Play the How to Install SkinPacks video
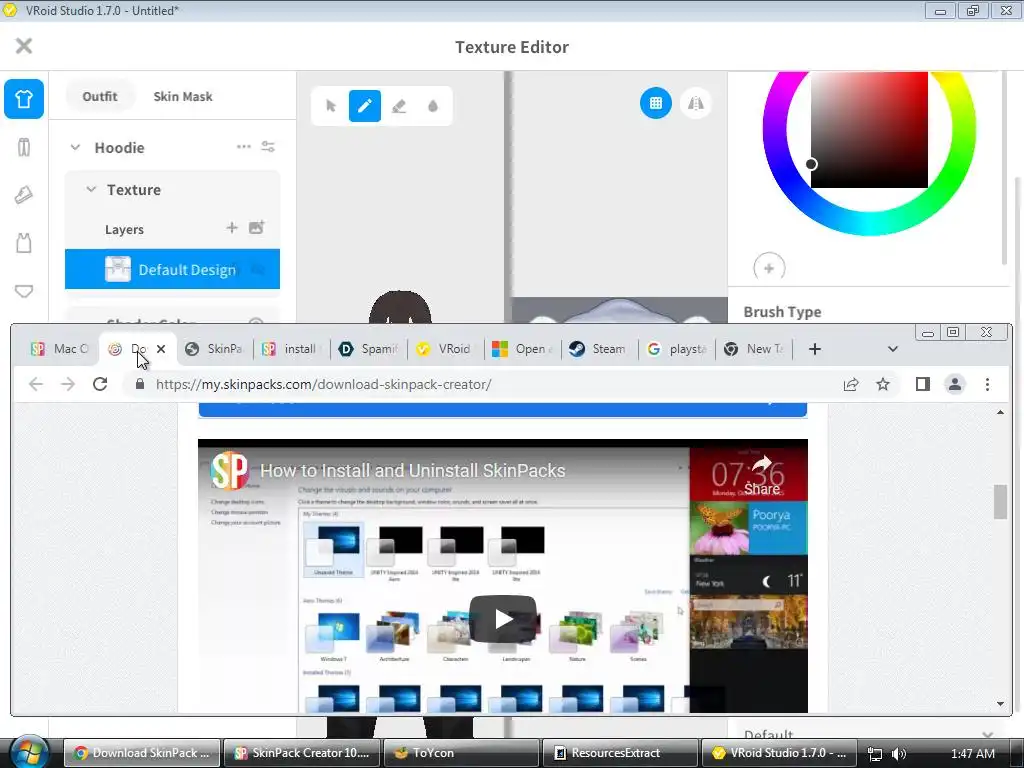1024x768 pixels. 503,618
